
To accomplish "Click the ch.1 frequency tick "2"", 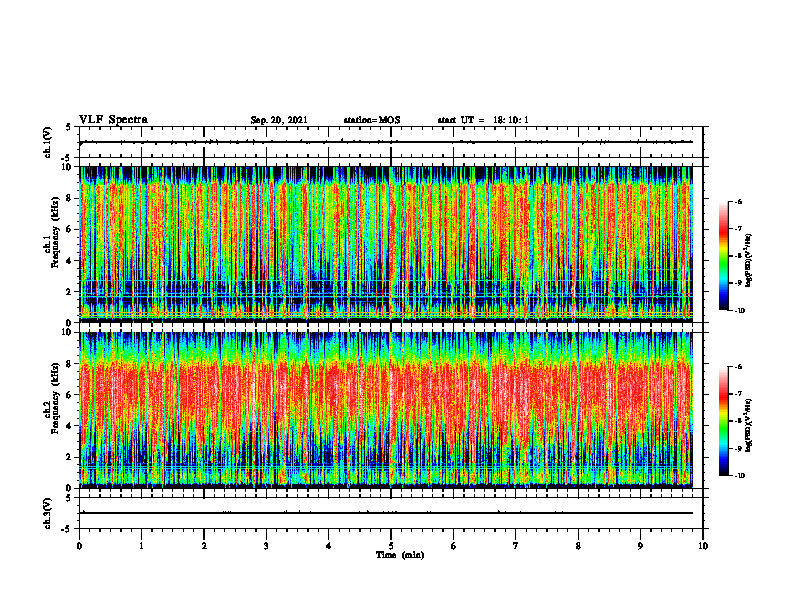I will pyautogui.click(x=70, y=292).
